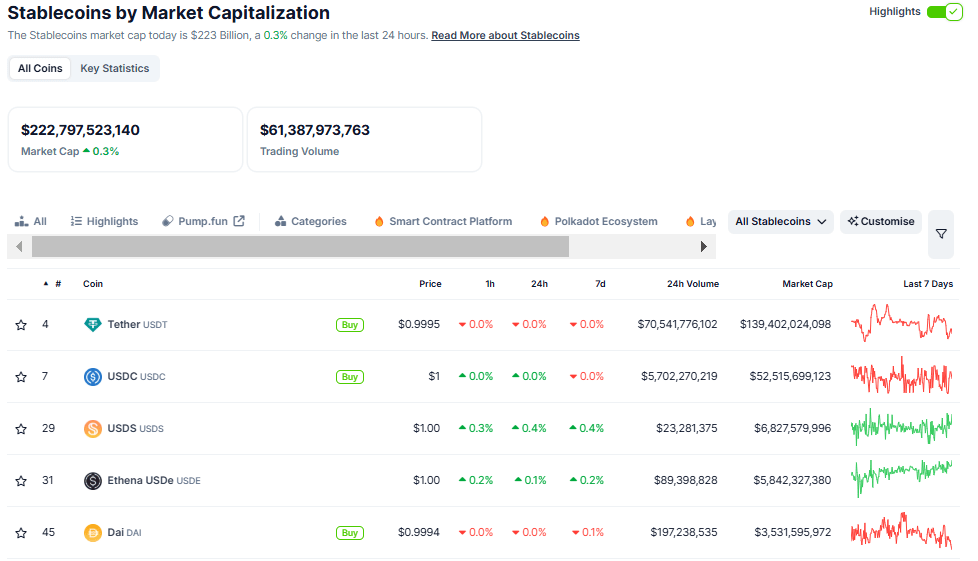Image resolution: width=978 pixels, height=561 pixels.
Task: Open the USDC coin name link
Action: 136,377
